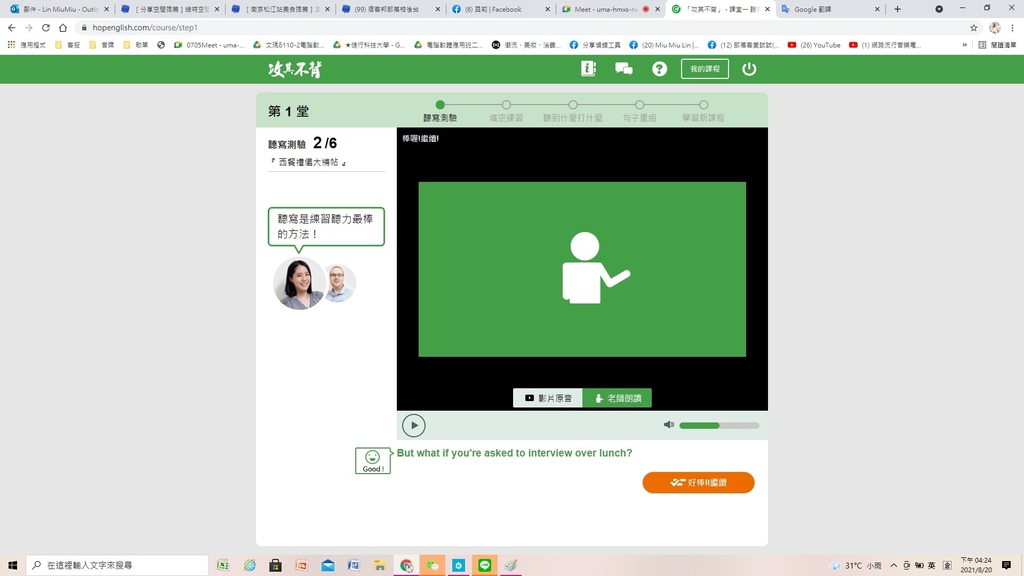Click browser forward arrow
The image size is (1024, 576).
pos(29,27)
